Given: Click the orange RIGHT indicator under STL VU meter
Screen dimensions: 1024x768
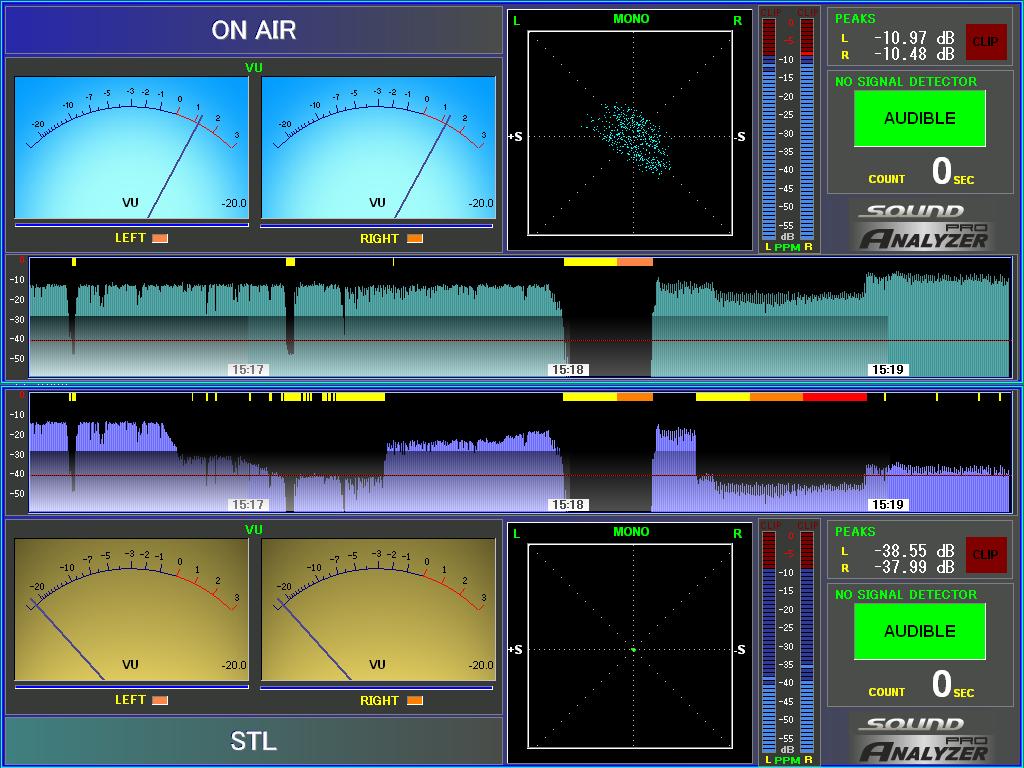Looking at the screenshot, I should [415, 700].
